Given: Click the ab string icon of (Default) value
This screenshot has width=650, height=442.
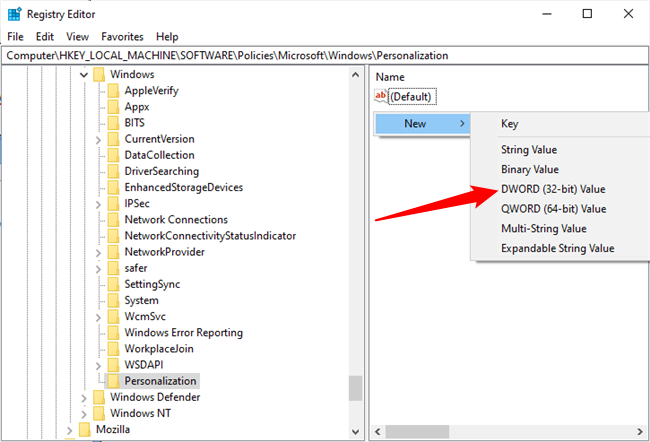Looking at the screenshot, I should (381, 96).
